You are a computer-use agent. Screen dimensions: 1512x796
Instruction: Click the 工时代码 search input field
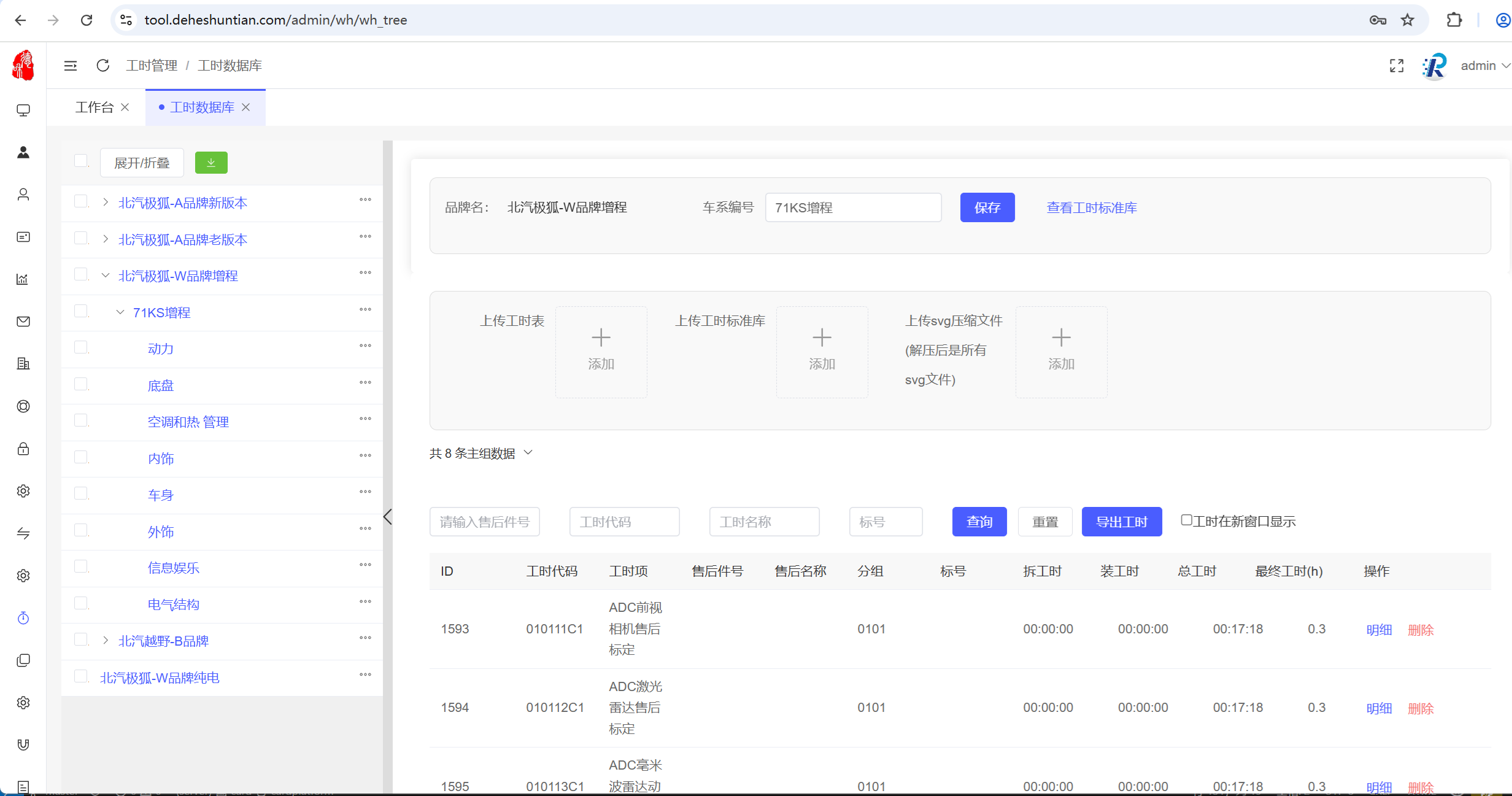pos(624,522)
